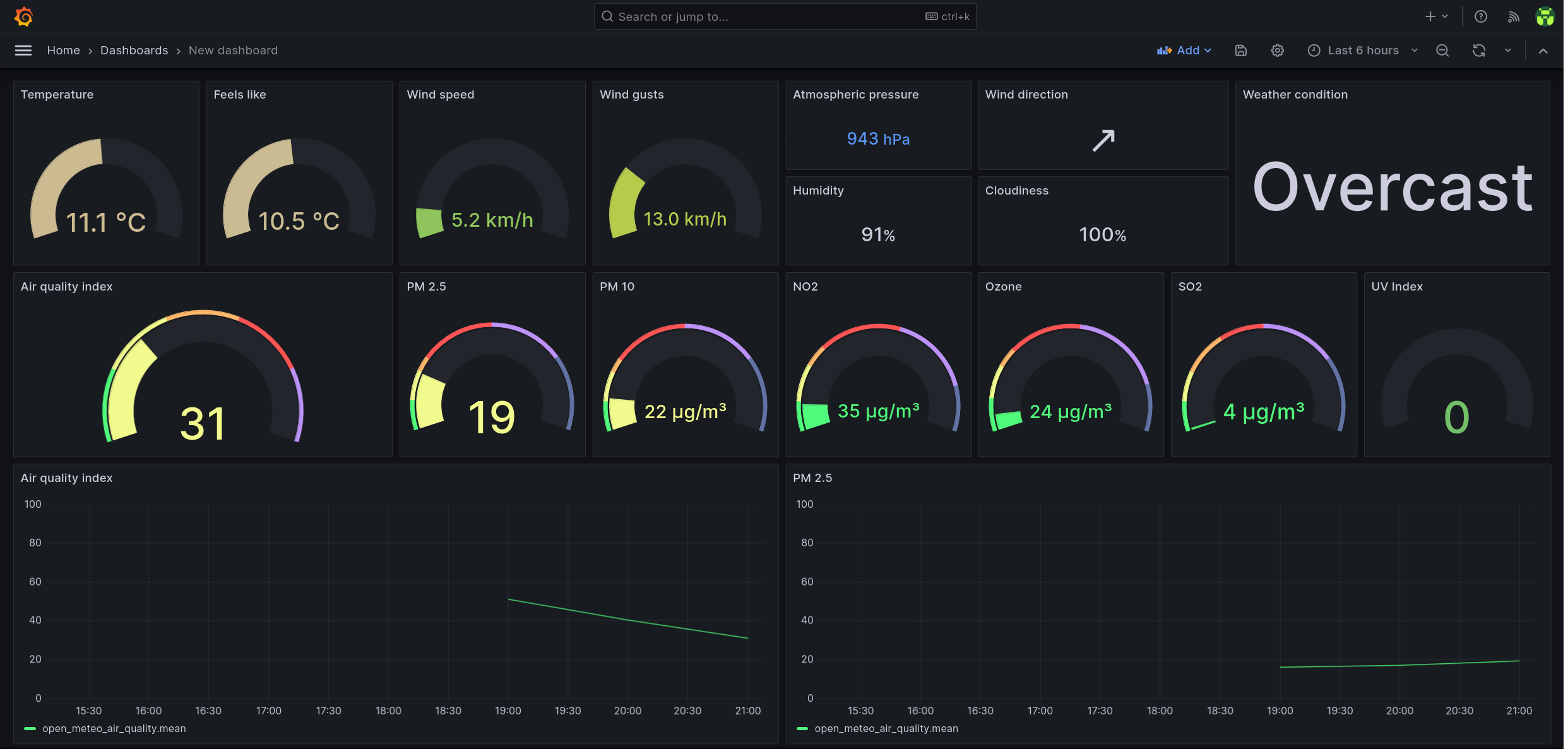Select Last 6 hours time range
Image resolution: width=1568 pixels, height=751 pixels.
point(1362,50)
